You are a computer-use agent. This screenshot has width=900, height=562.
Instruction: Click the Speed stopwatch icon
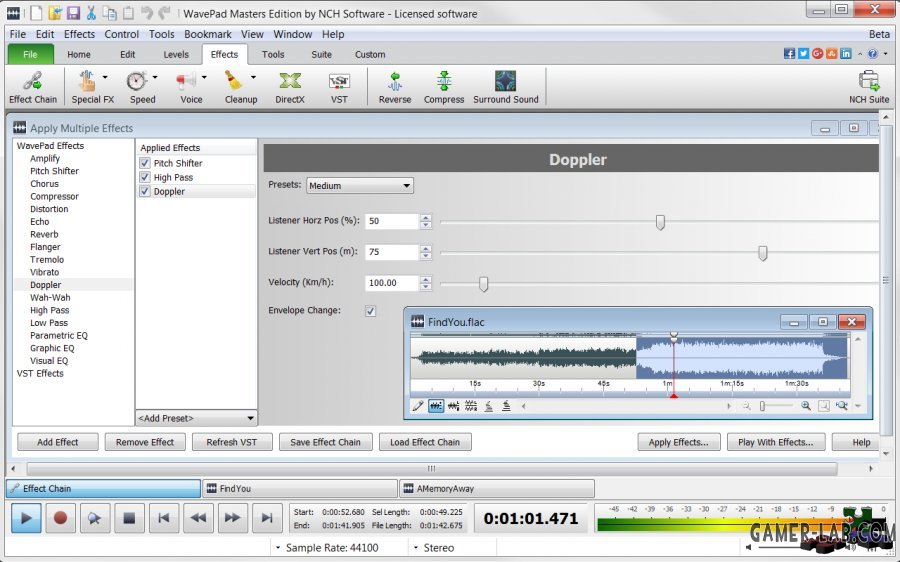point(137,81)
